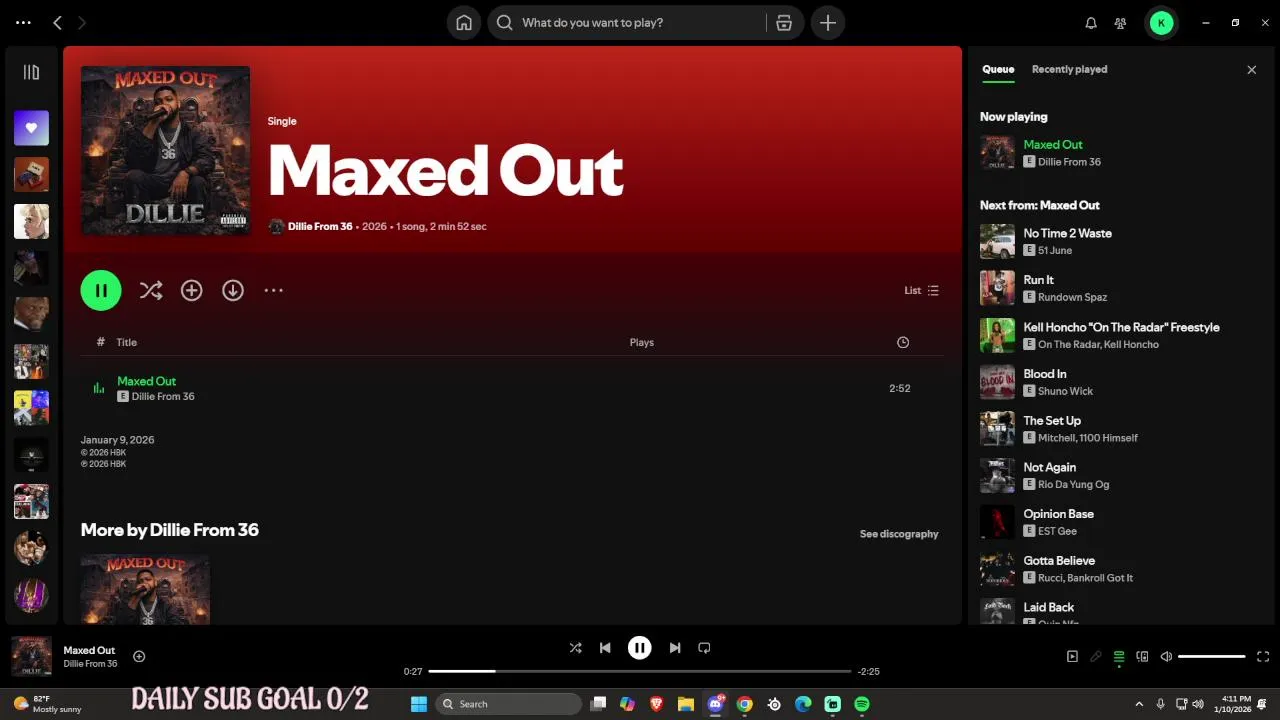Seek on the song progress bar
The height and width of the screenshot is (720, 1280).
point(639,671)
